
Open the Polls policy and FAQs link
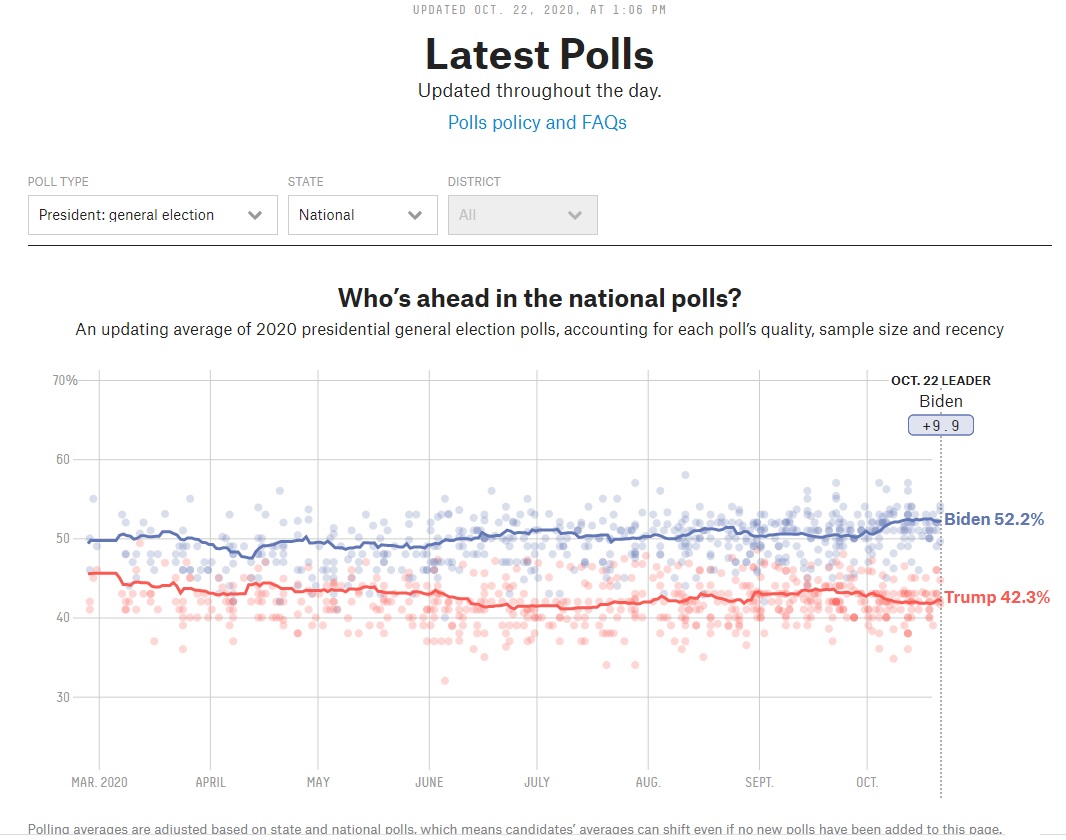pos(537,122)
